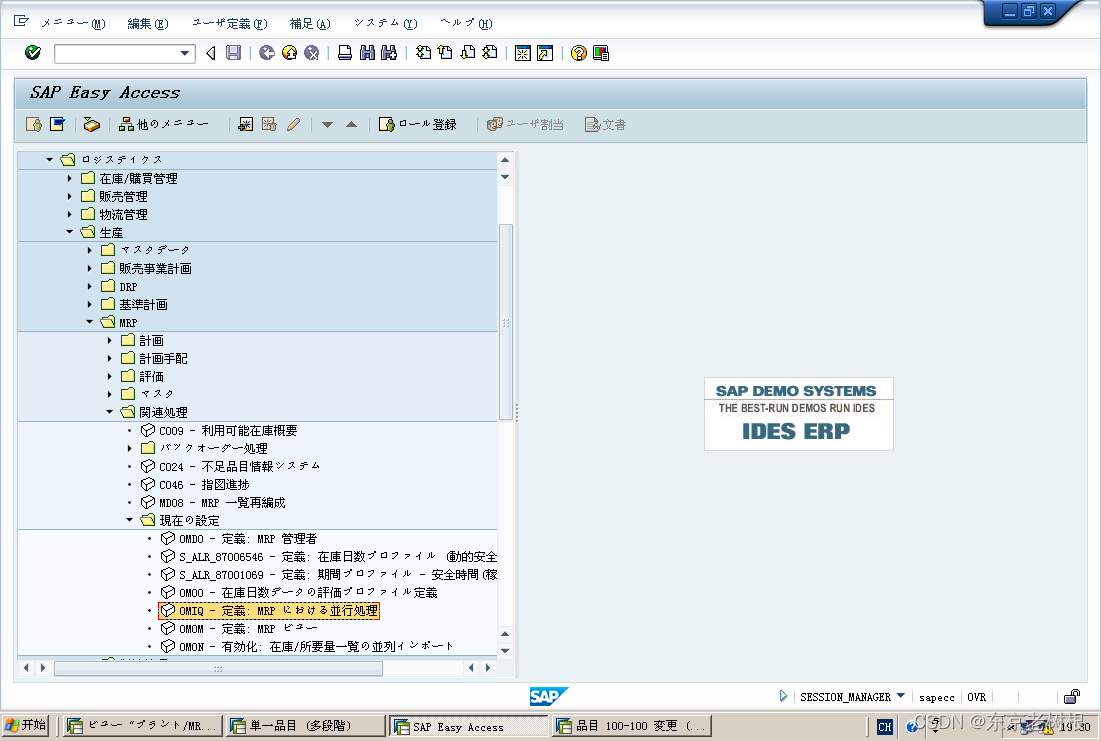Image resolution: width=1101 pixels, height=741 pixels.
Task: Click the Print icon in toolbar
Action: coord(345,53)
